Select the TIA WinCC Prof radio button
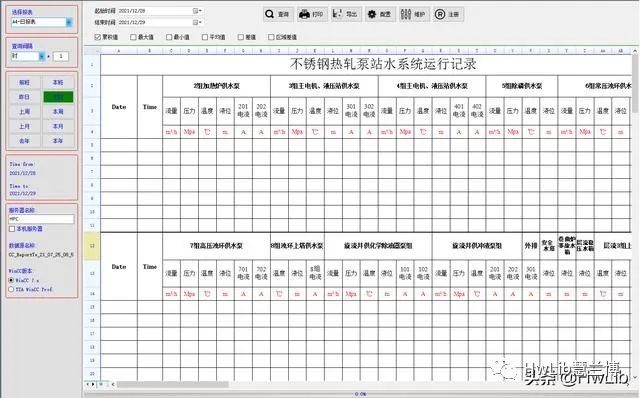Viewport: 640px width, 398px height. [11, 289]
